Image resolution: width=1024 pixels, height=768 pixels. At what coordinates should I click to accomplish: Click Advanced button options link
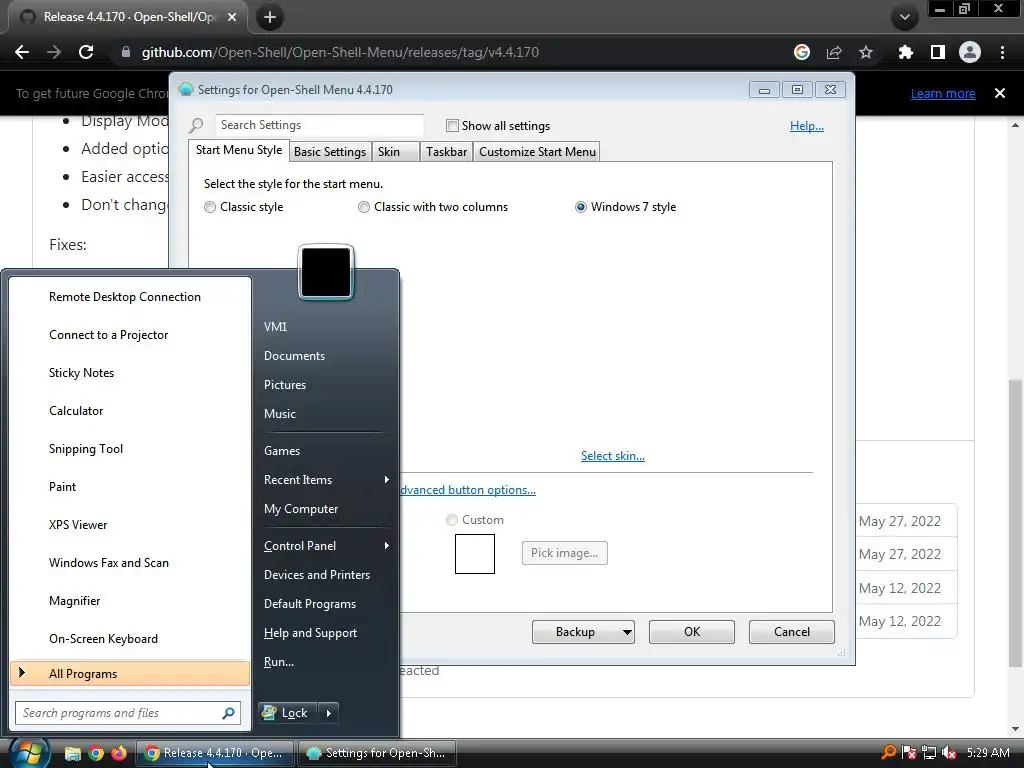point(468,490)
